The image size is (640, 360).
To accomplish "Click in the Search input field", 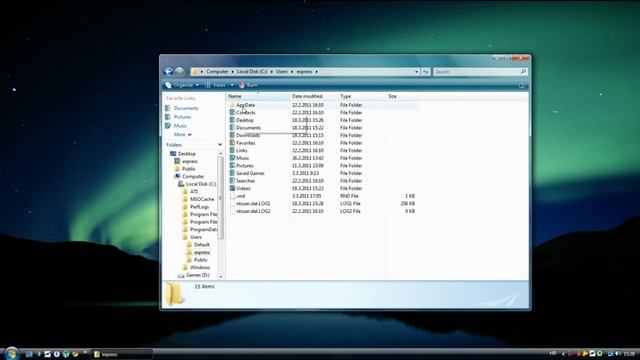I will click(x=476, y=72).
